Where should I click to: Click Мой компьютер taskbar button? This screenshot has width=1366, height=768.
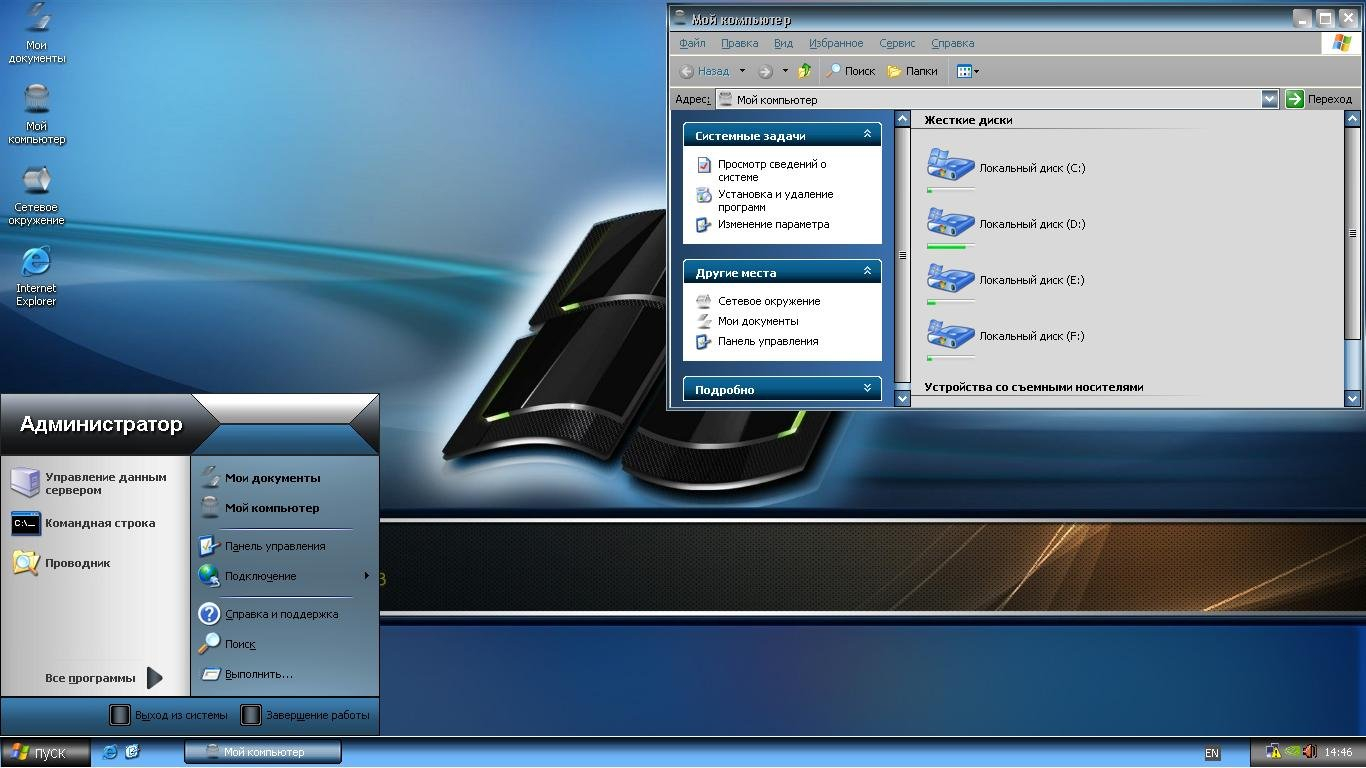pyautogui.click(x=263, y=752)
